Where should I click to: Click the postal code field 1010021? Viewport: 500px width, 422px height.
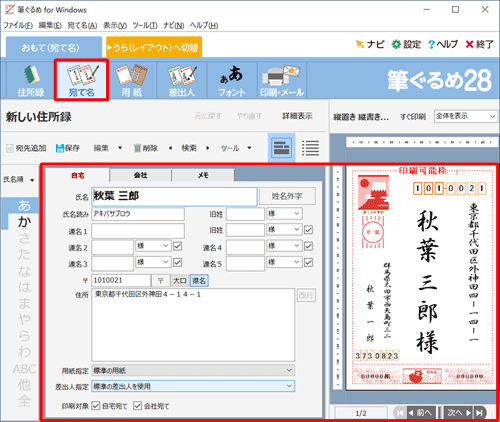click(121, 281)
